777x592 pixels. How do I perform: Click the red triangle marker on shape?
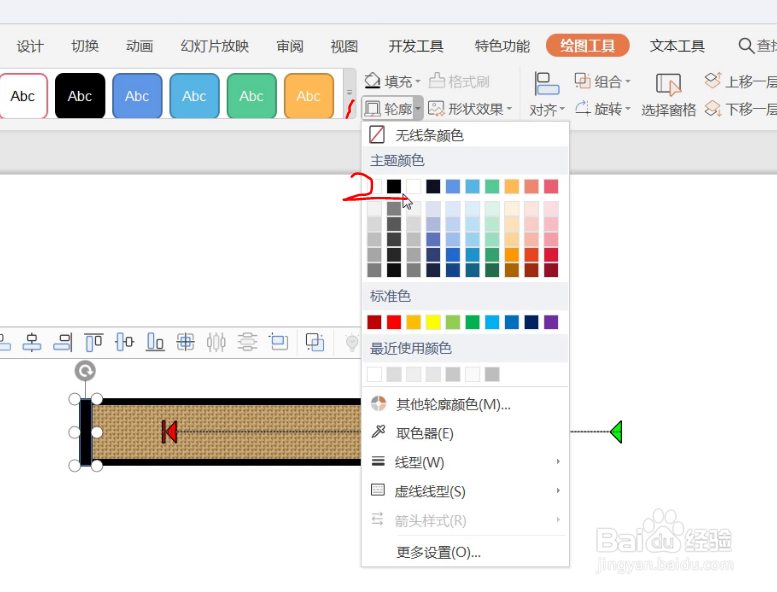169,431
